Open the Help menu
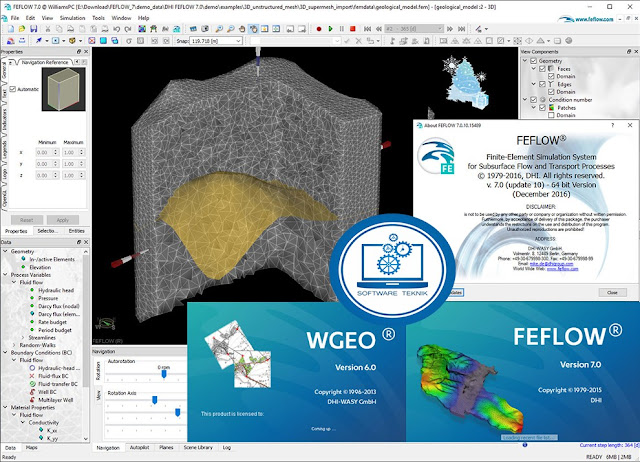640x462 pixels. (x=143, y=18)
